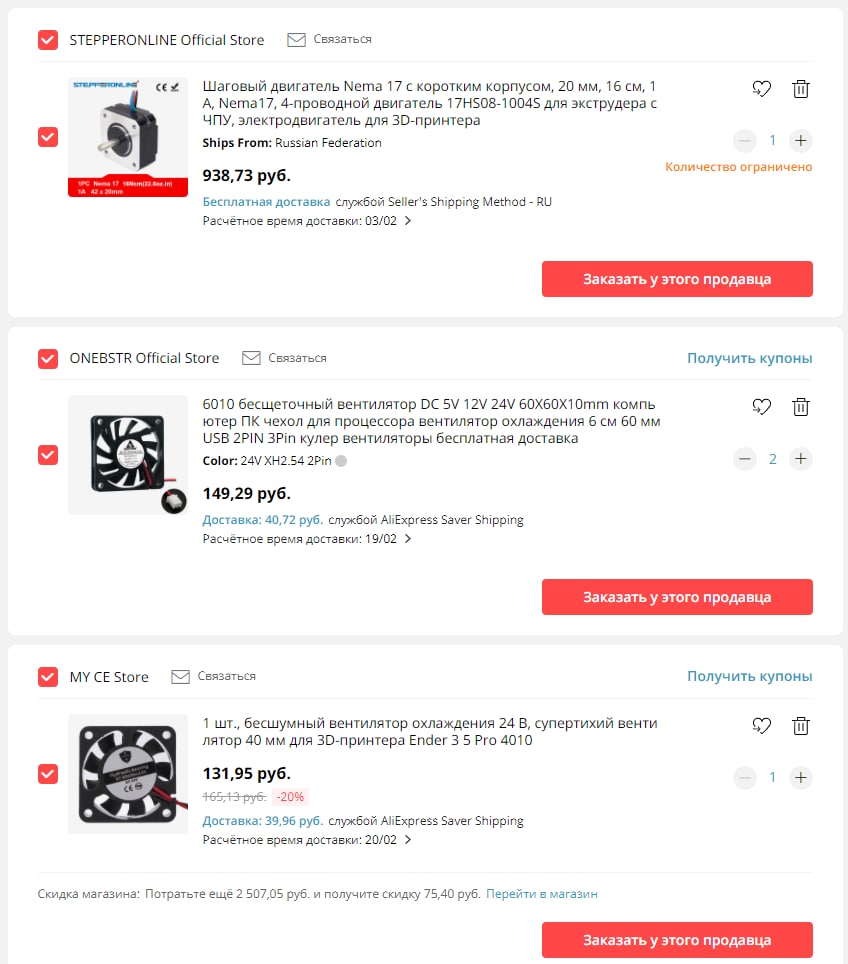Click the grey color dot next to 24V XH2.54 2Pin
This screenshot has width=848, height=964.
point(341,461)
